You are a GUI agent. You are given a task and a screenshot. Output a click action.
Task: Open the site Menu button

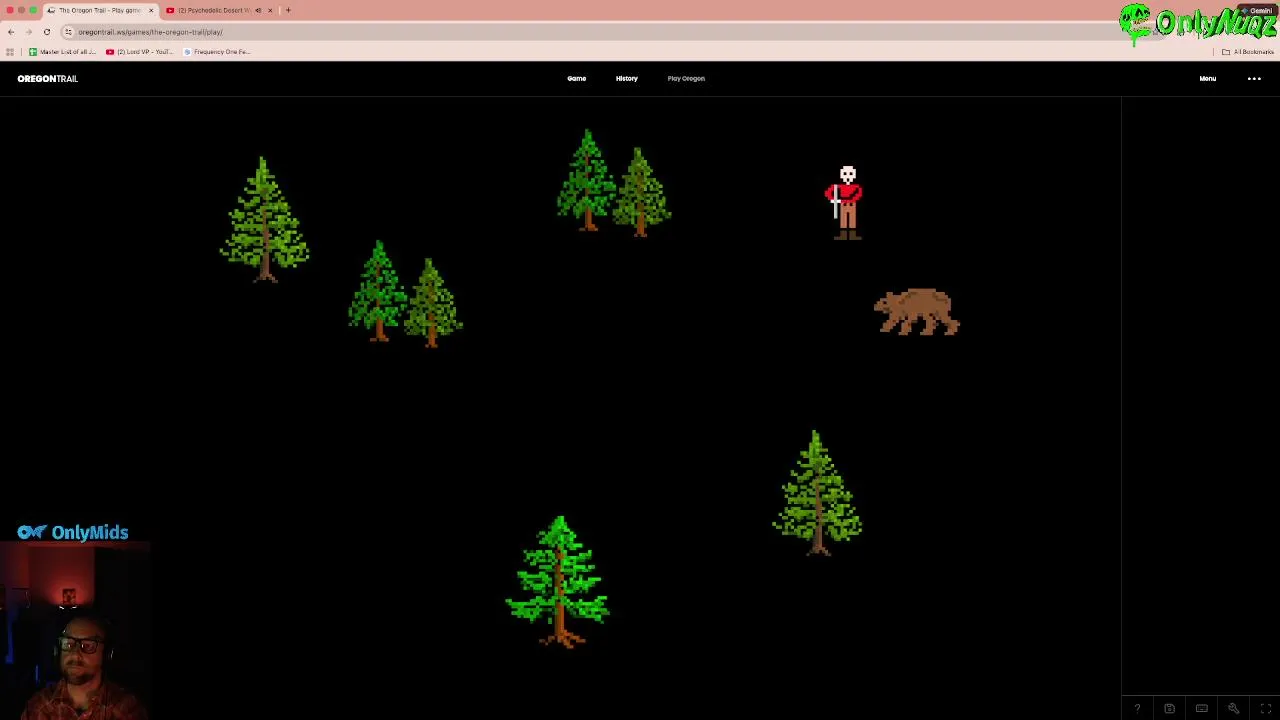tap(1208, 78)
